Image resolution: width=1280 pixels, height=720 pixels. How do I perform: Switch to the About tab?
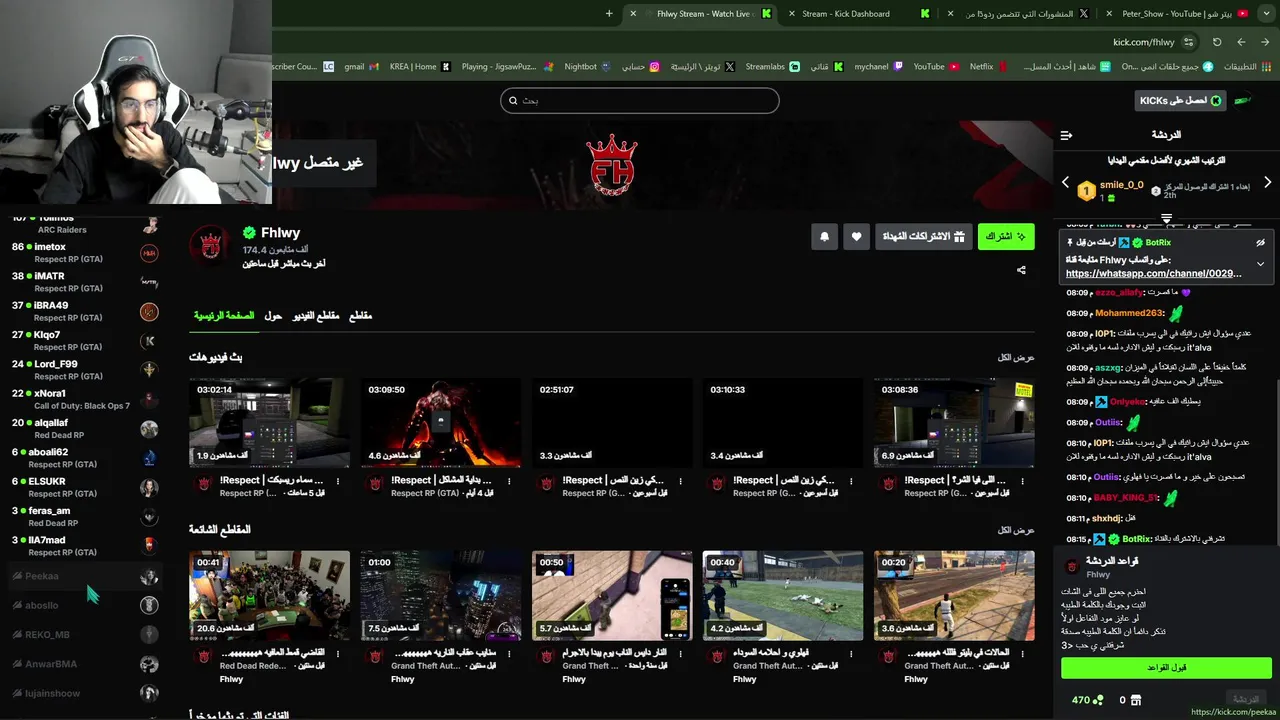click(x=273, y=316)
